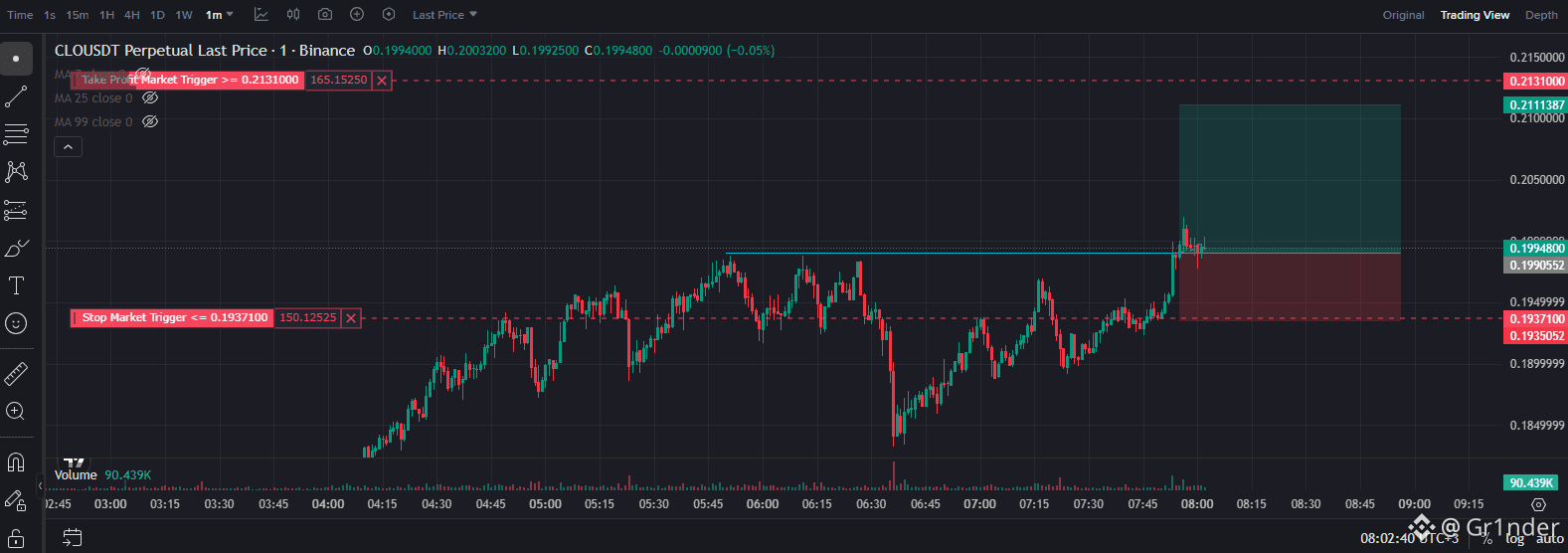Select the brush drawing tool

(16, 248)
